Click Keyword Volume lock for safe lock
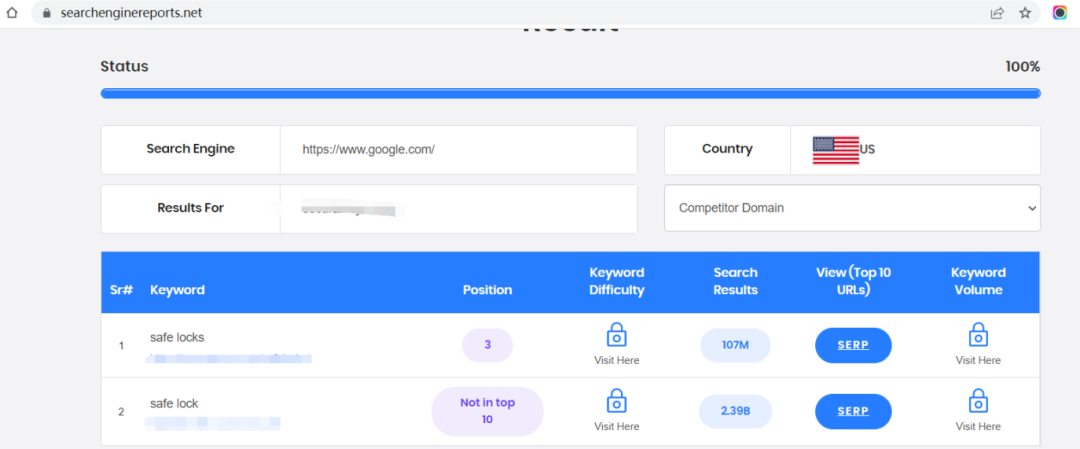The height and width of the screenshot is (449, 1080). 977,401
